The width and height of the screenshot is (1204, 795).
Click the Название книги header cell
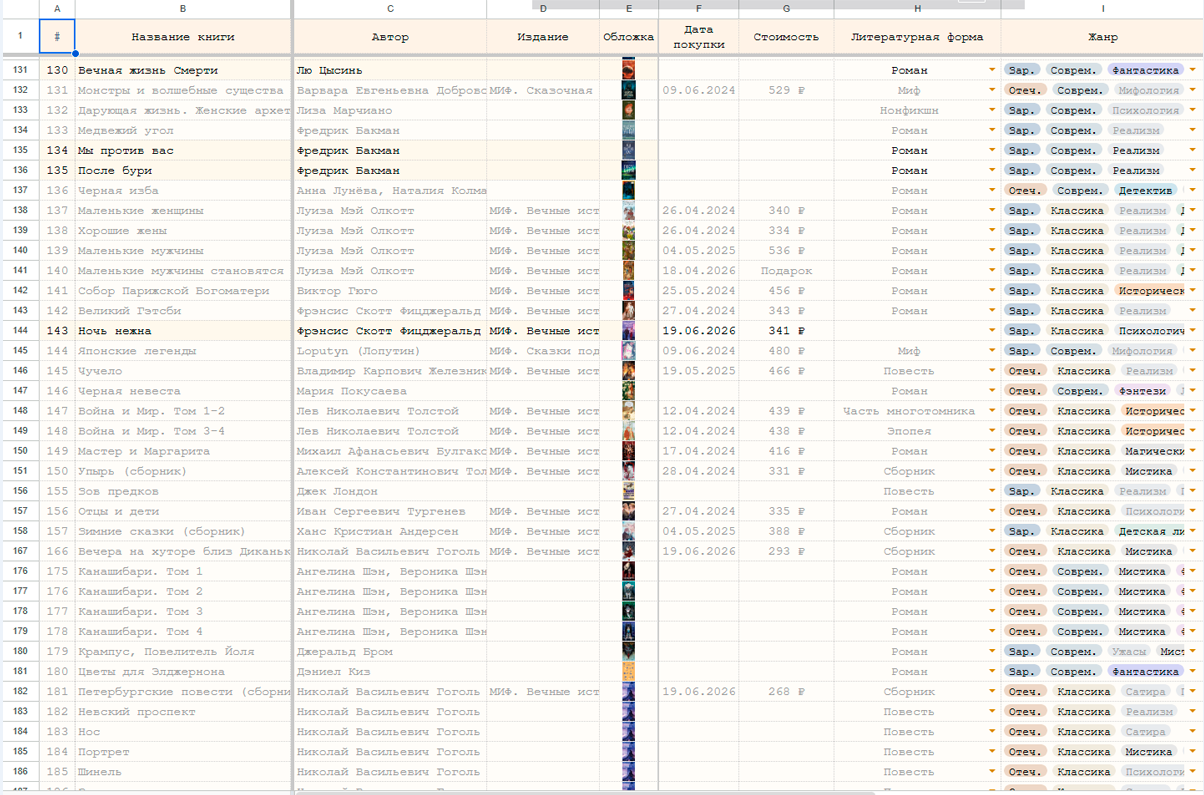coord(183,37)
